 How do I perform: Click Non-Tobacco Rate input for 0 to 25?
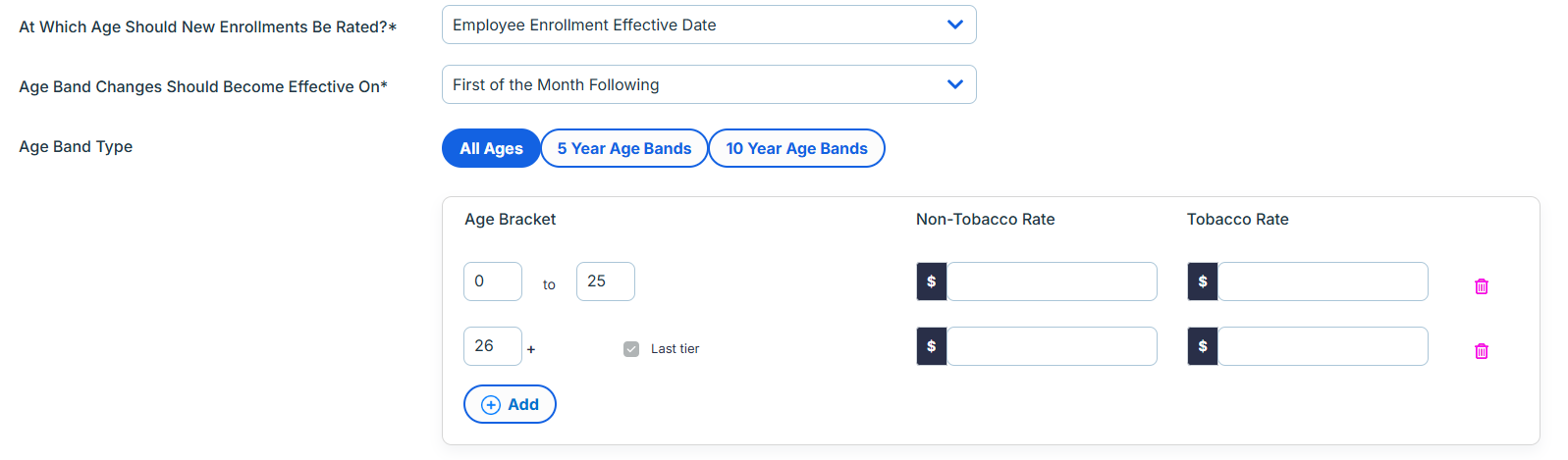coord(1052,281)
